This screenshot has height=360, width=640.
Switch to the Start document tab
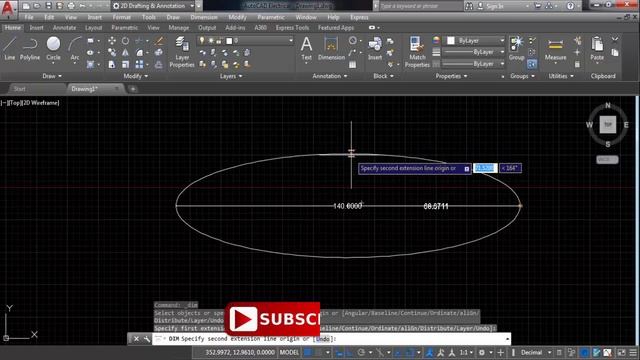(x=19, y=89)
